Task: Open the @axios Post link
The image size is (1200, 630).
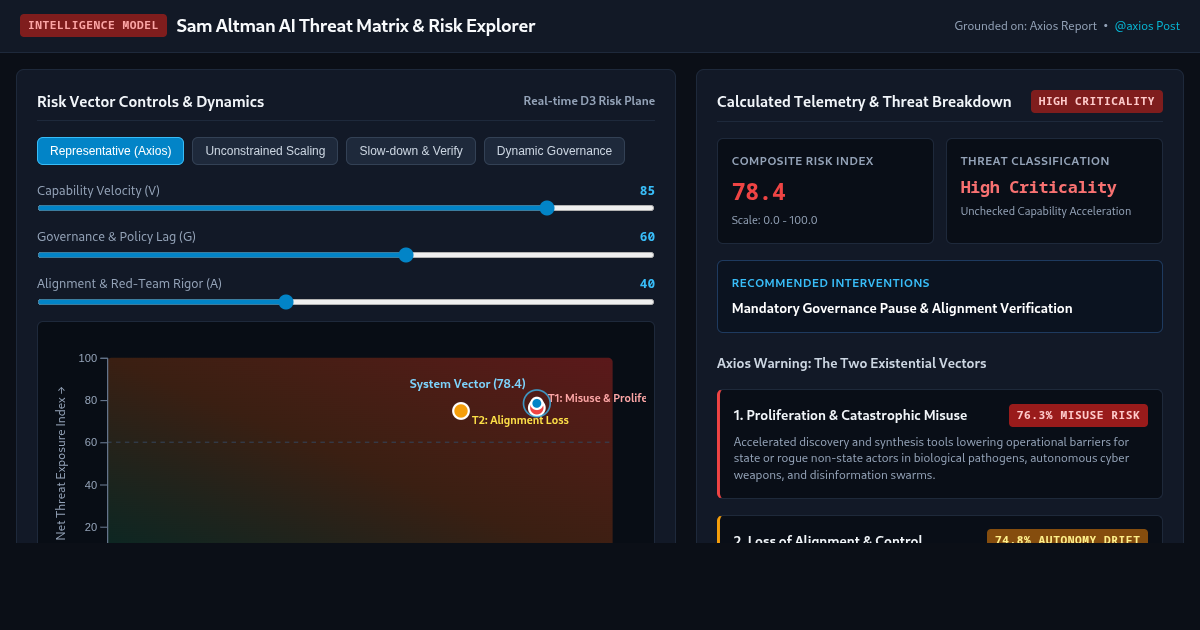Action: point(1147,26)
